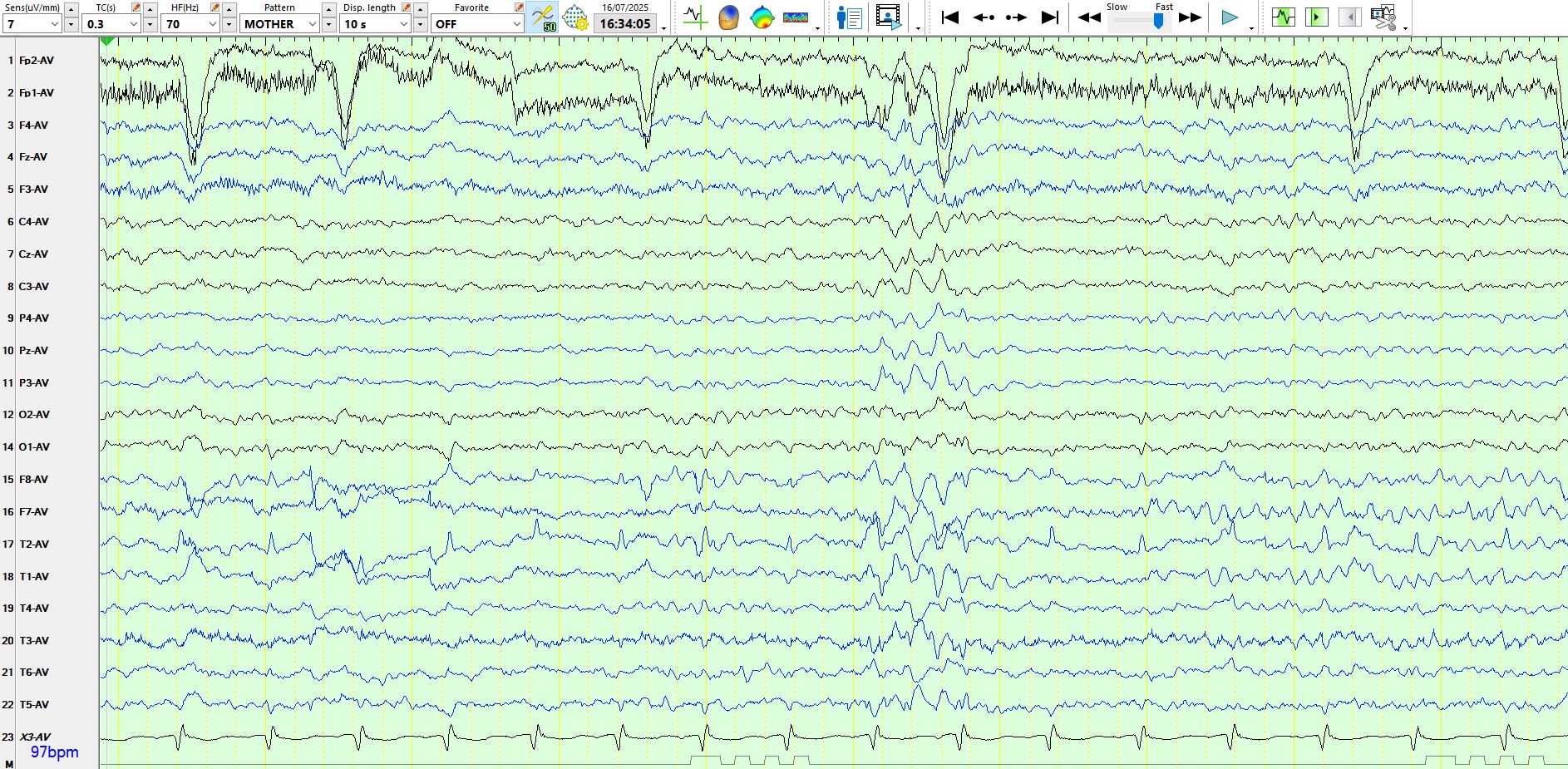This screenshot has height=769, width=1568.
Task: Increase sensitivity with the Sens up arrow
Action: pos(71,9)
